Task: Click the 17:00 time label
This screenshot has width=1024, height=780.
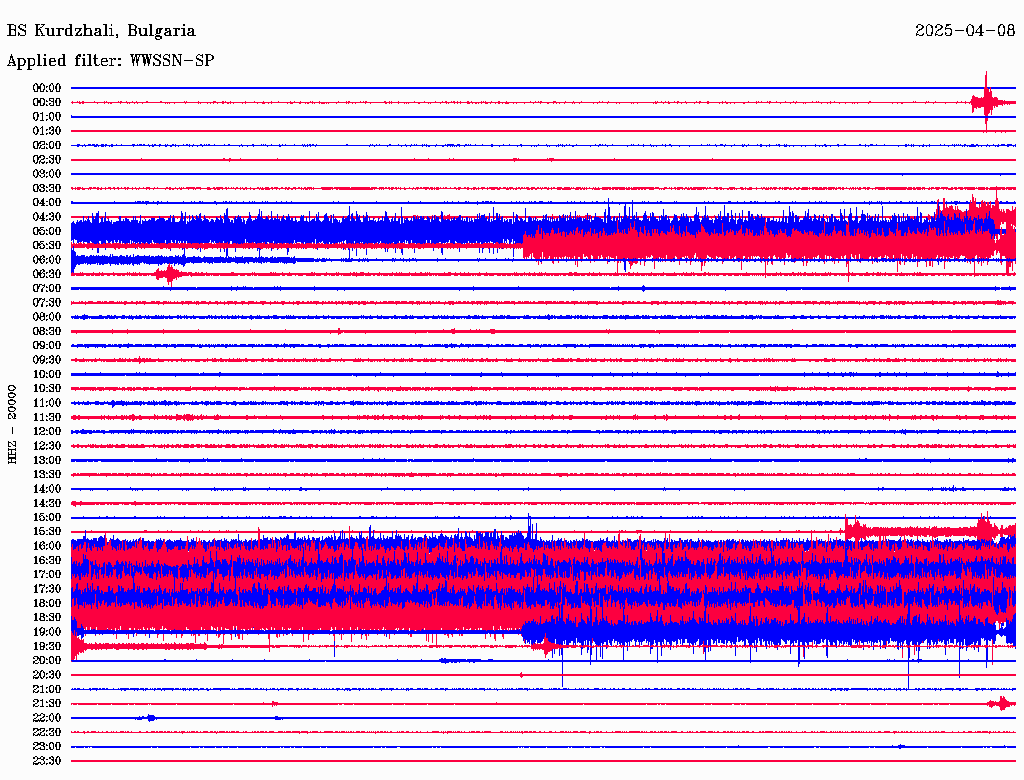Action: [47, 575]
